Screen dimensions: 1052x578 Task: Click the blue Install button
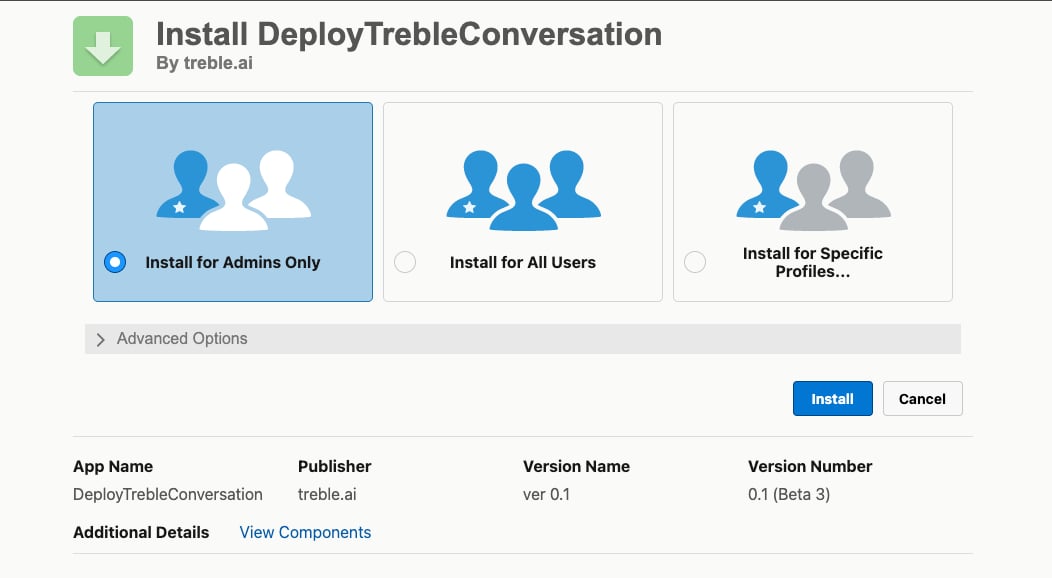click(x=833, y=398)
